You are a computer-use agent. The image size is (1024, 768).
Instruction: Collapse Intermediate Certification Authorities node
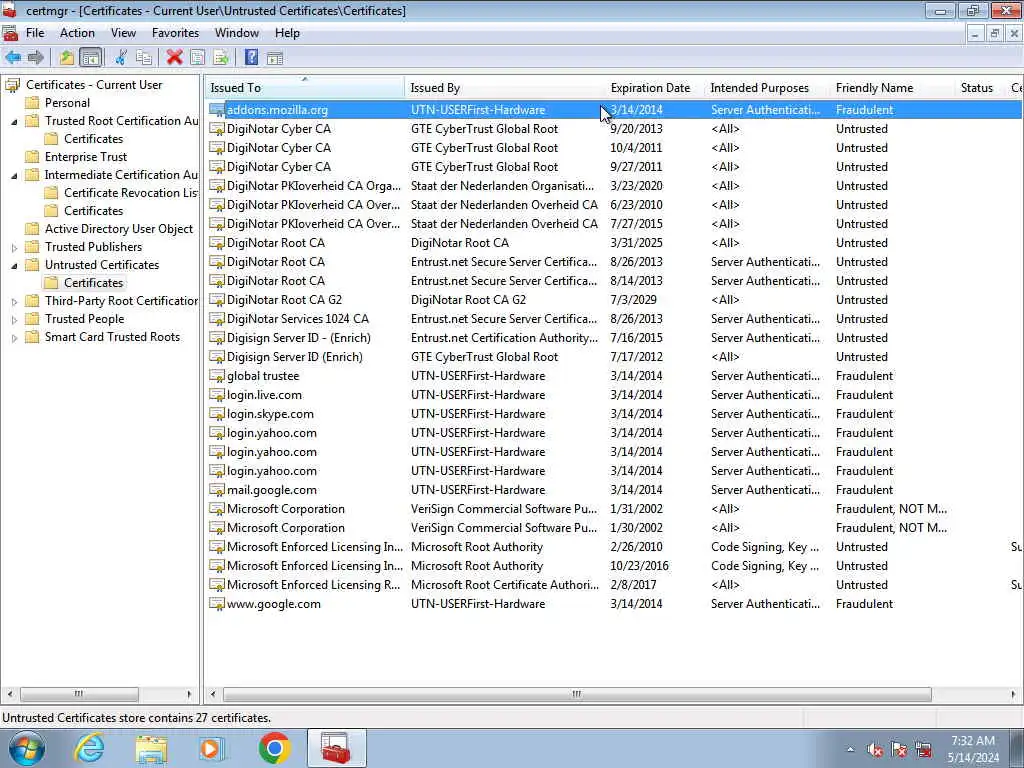click(x=14, y=176)
